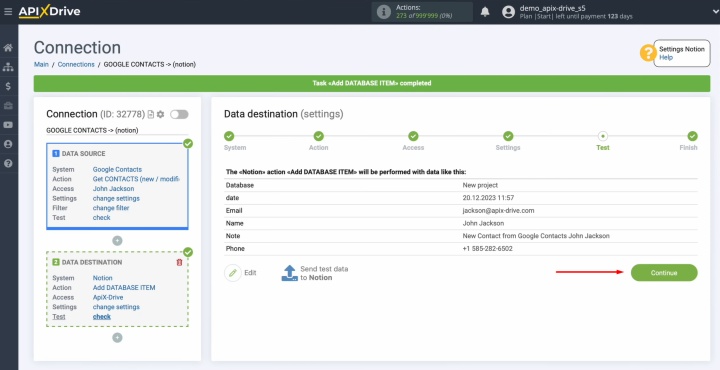The image size is (720, 370).
Task: Click change settings in Data Destination
Action: pos(116,307)
